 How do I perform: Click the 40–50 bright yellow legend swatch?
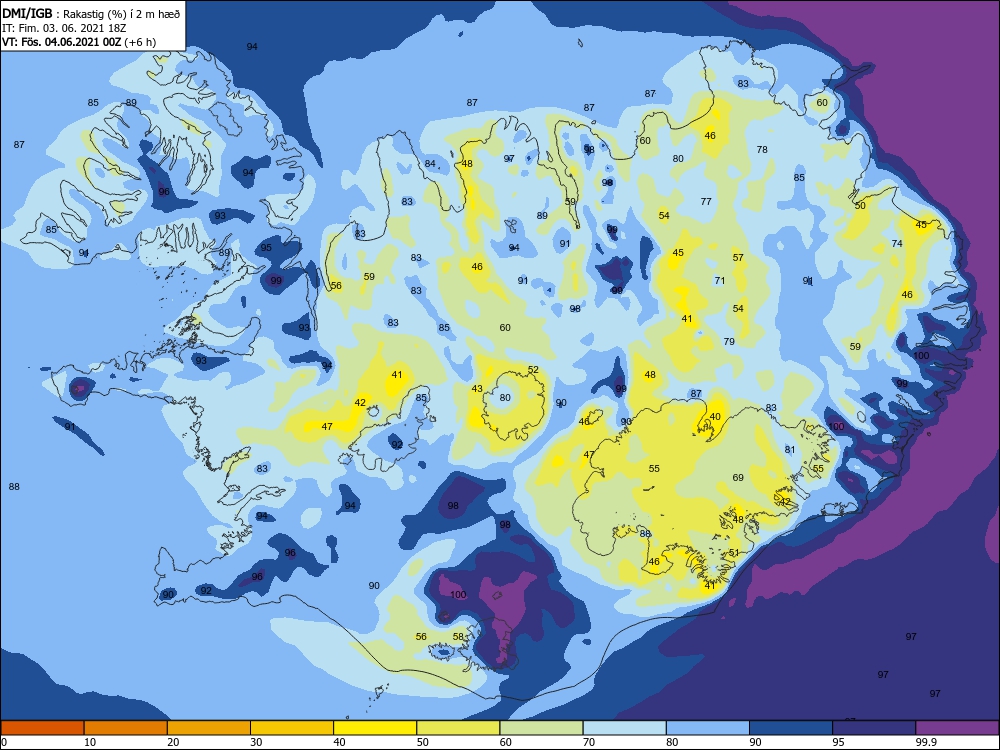375,728
